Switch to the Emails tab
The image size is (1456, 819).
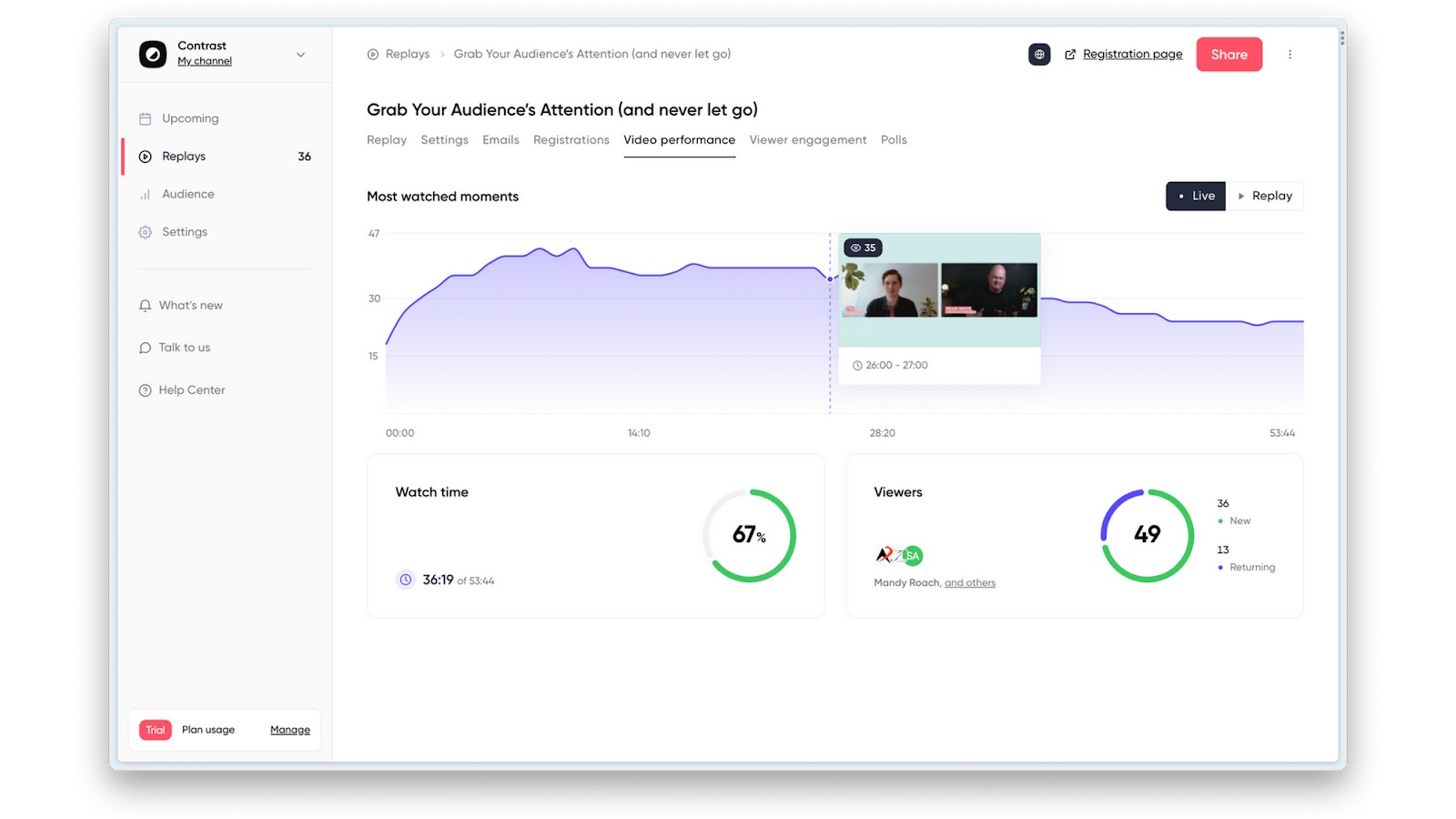[500, 140]
